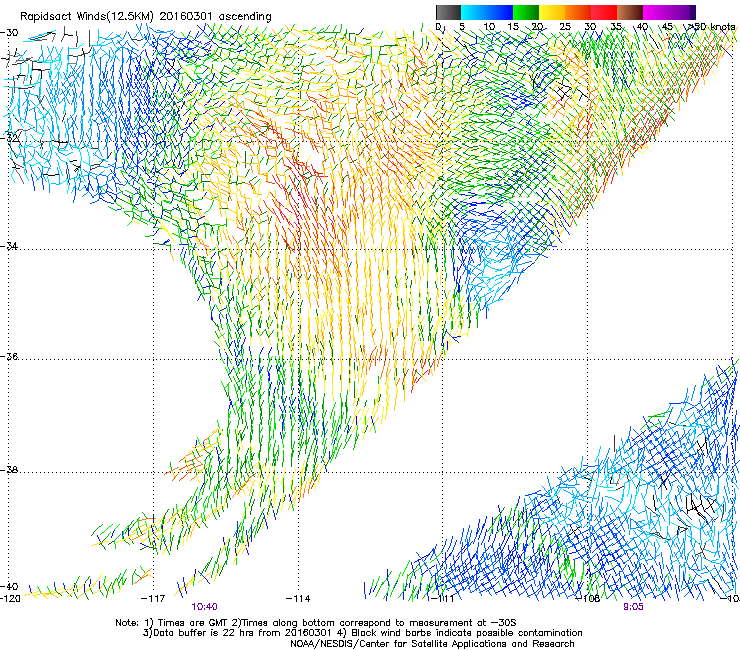The image size is (740, 650).
Task: Click the -38 latitude axis label
Action: [x=9, y=470]
